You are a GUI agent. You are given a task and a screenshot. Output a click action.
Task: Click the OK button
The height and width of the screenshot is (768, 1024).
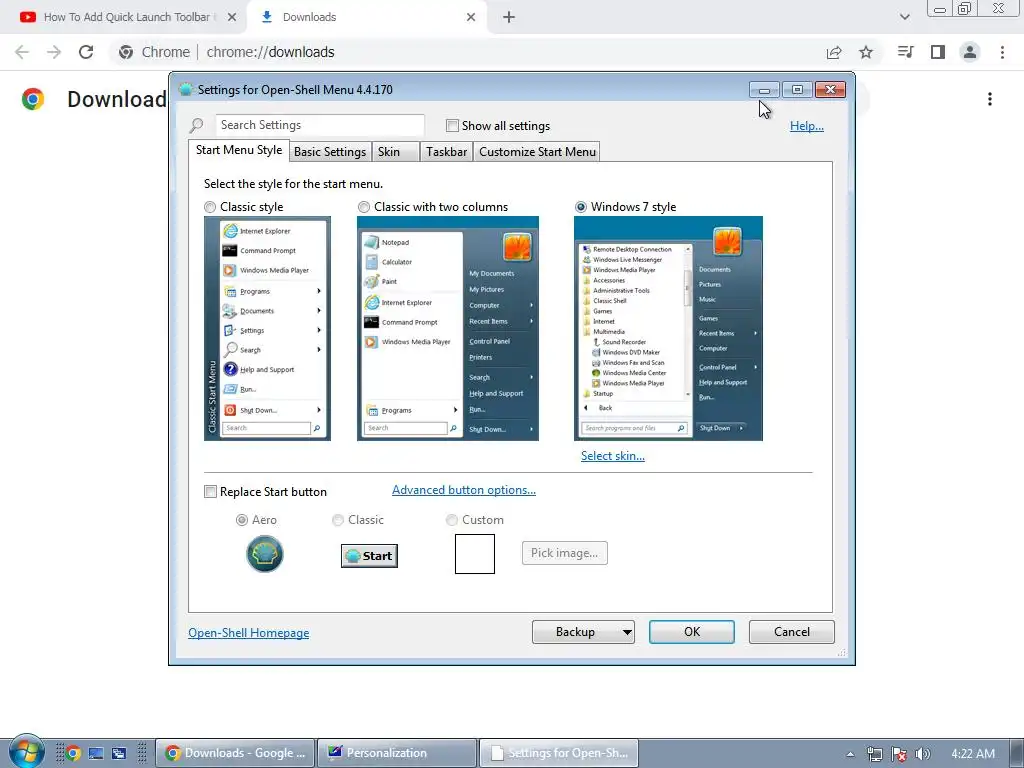click(692, 632)
